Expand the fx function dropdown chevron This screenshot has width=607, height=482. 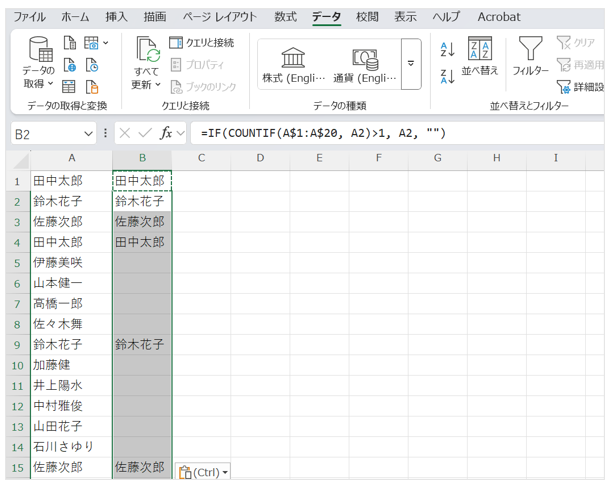pos(180,134)
